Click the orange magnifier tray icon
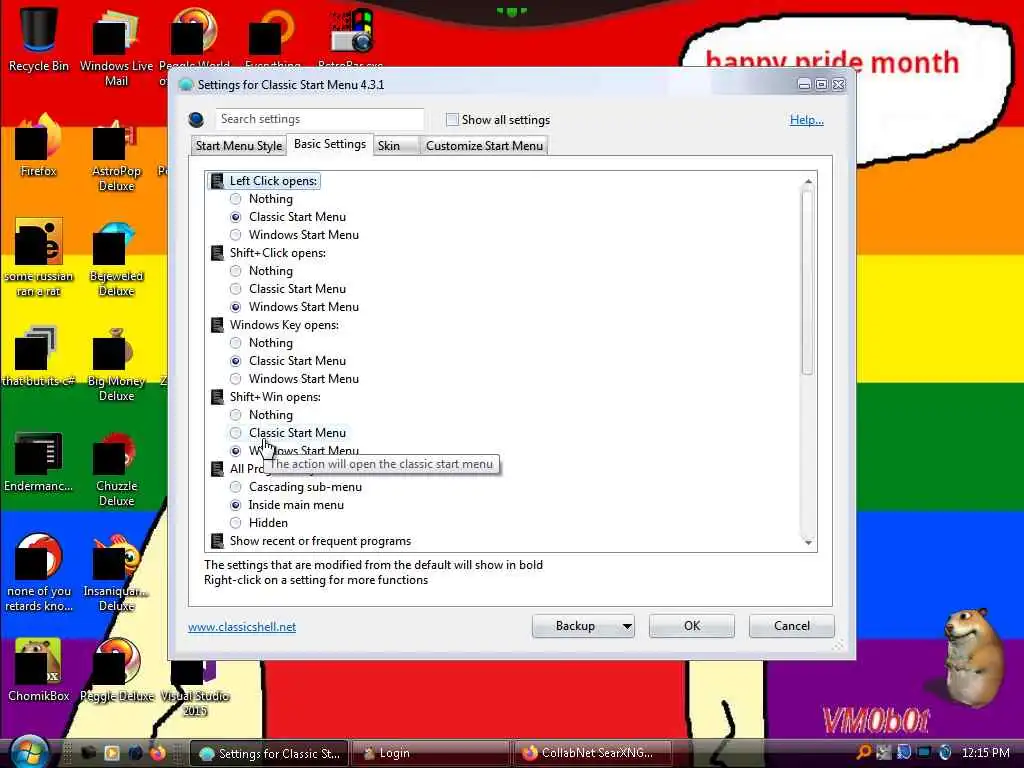1024x768 pixels. pyautogui.click(x=863, y=753)
